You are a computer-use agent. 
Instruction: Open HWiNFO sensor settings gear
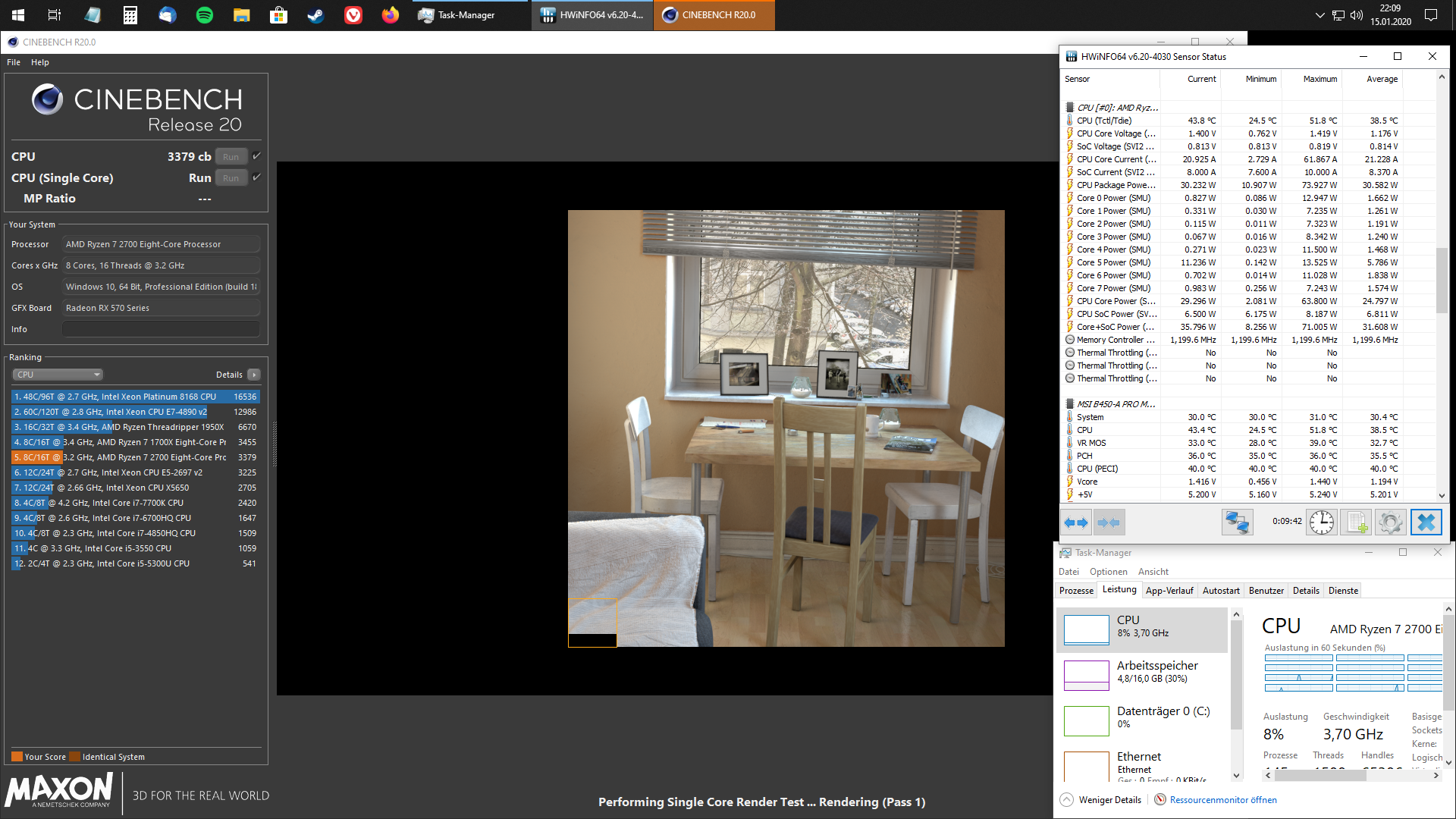(x=1390, y=522)
